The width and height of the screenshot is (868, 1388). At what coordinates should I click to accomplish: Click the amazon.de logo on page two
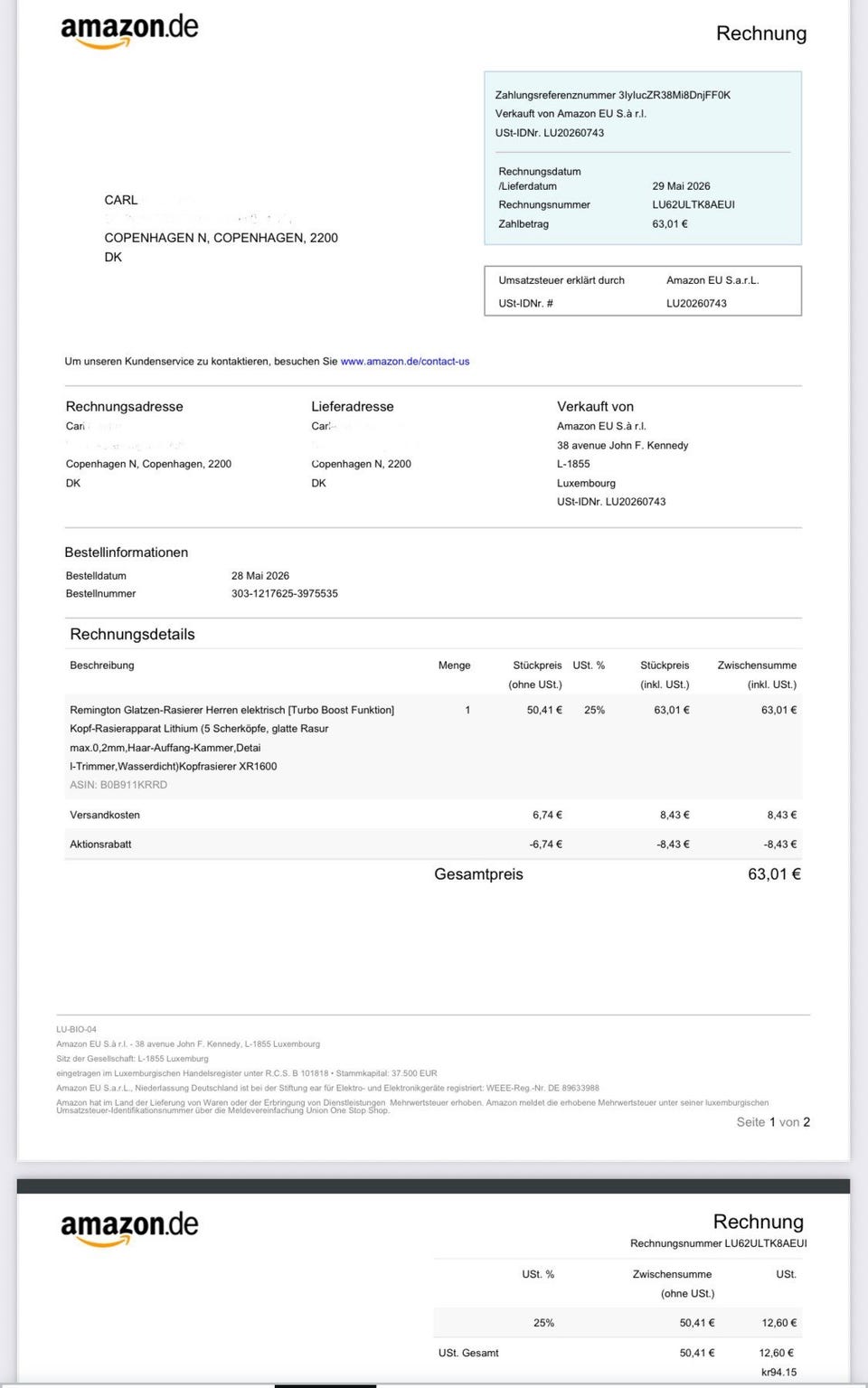pyautogui.click(x=129, y=1229)
